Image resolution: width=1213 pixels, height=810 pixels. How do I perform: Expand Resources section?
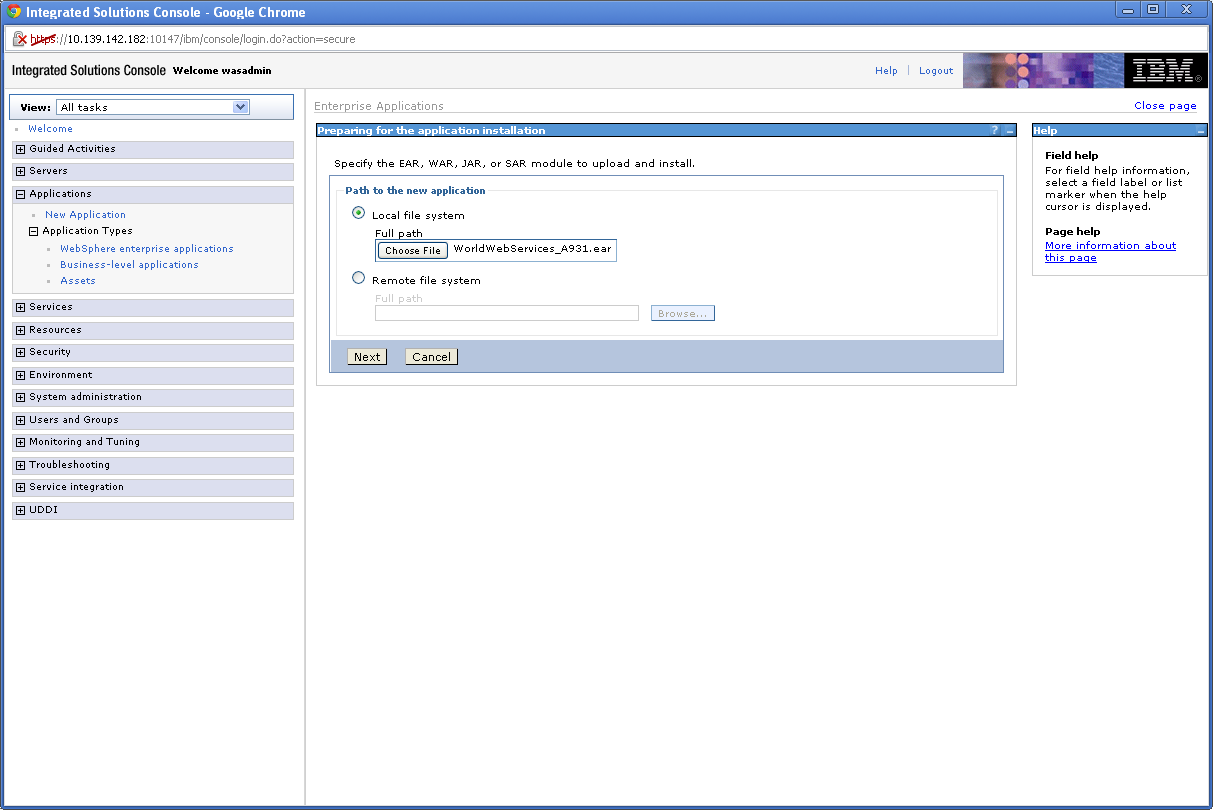(x=20, y=330)
